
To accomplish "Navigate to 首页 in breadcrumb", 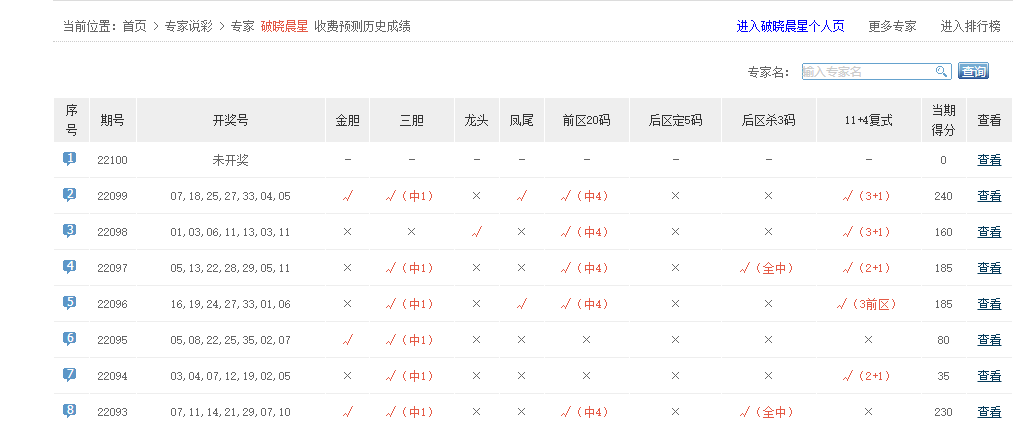I will [135, 26].
